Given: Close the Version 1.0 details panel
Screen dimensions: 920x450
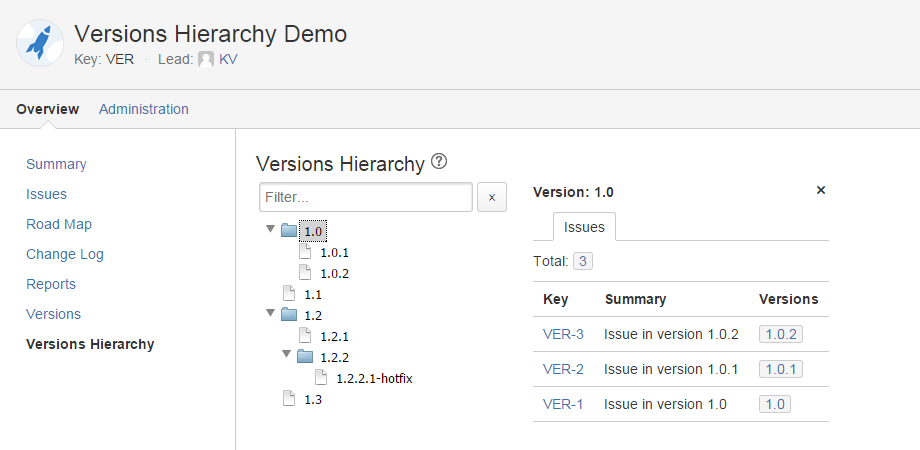Looking at the screenshot, I should (x=821, y=190).
